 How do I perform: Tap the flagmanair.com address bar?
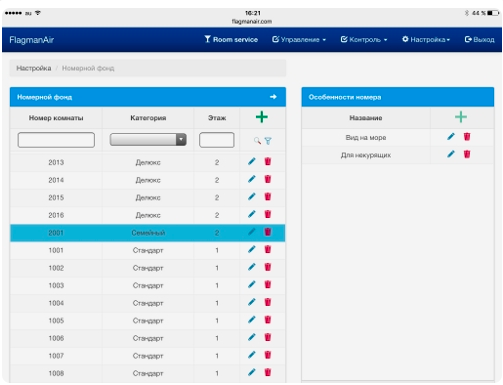pos(252,21)
